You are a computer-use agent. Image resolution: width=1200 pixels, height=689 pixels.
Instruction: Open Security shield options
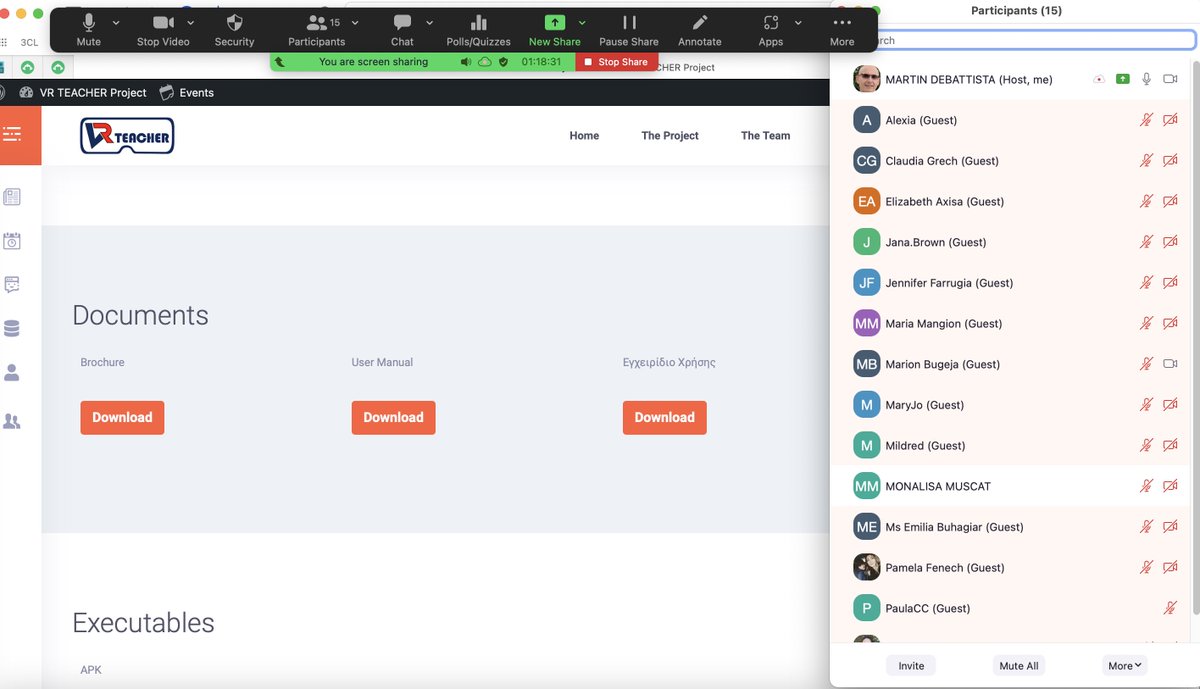[234, 30]
